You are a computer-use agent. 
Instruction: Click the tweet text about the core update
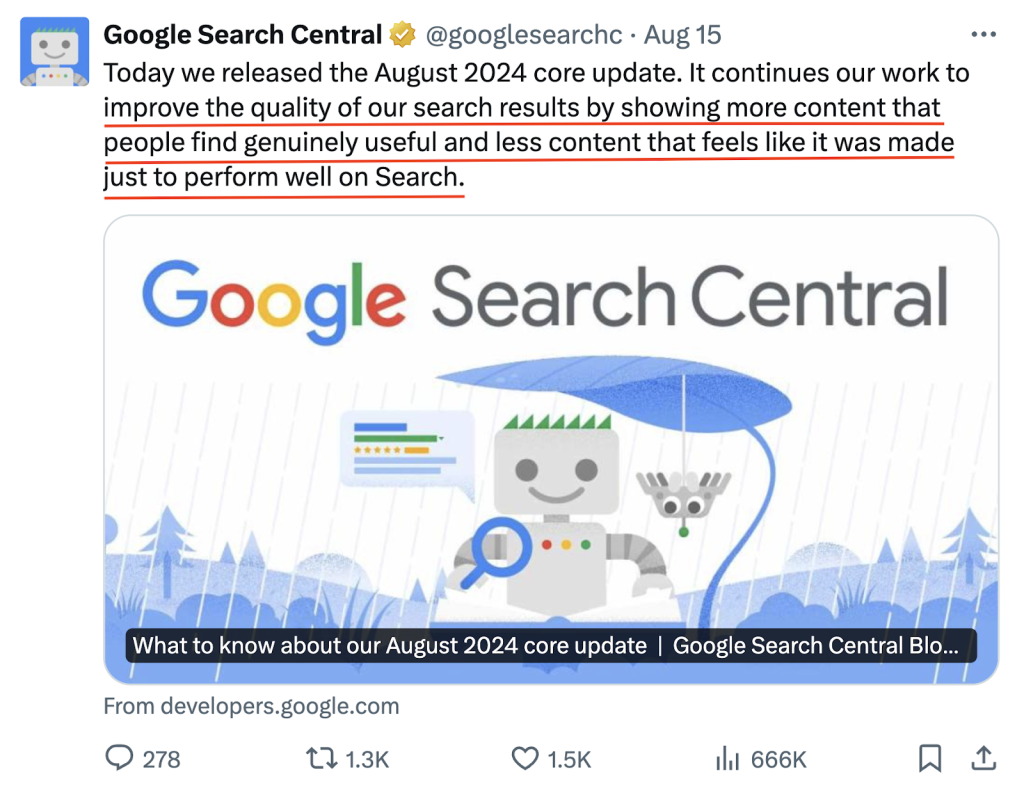pyautogui.click(x=530, y=126)
